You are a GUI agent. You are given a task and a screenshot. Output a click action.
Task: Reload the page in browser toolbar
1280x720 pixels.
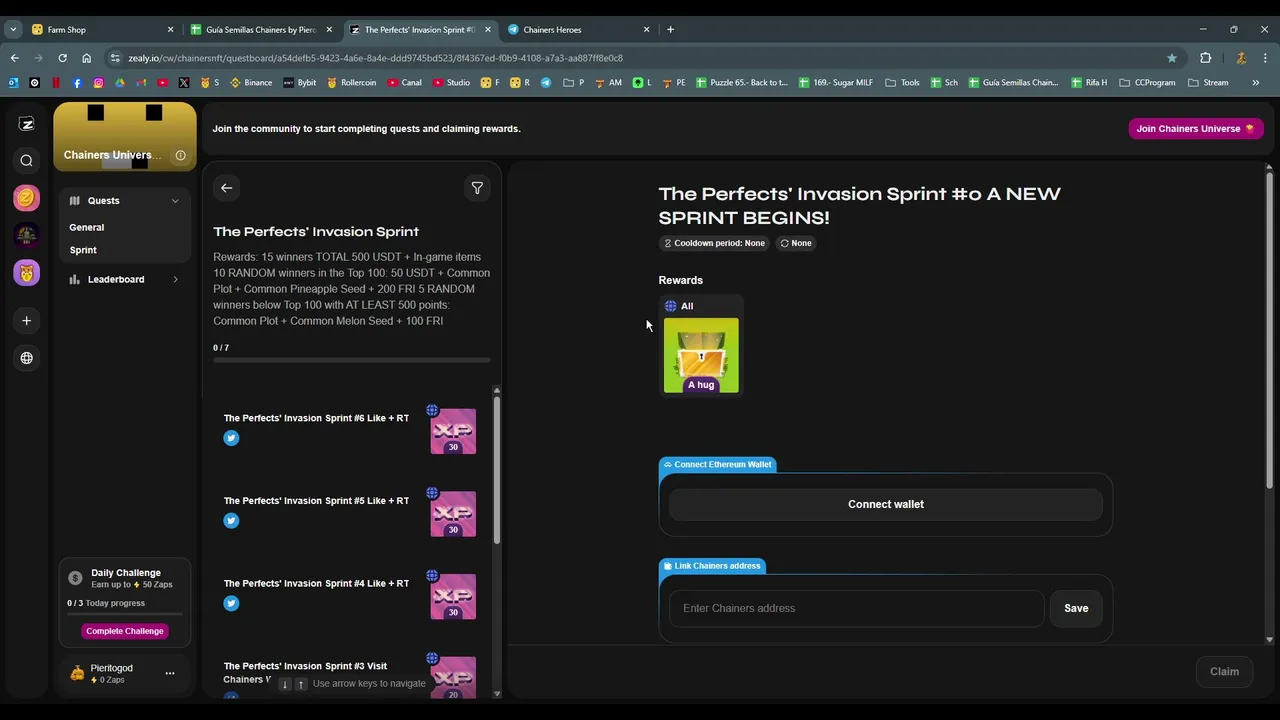(x=62, y=58)
